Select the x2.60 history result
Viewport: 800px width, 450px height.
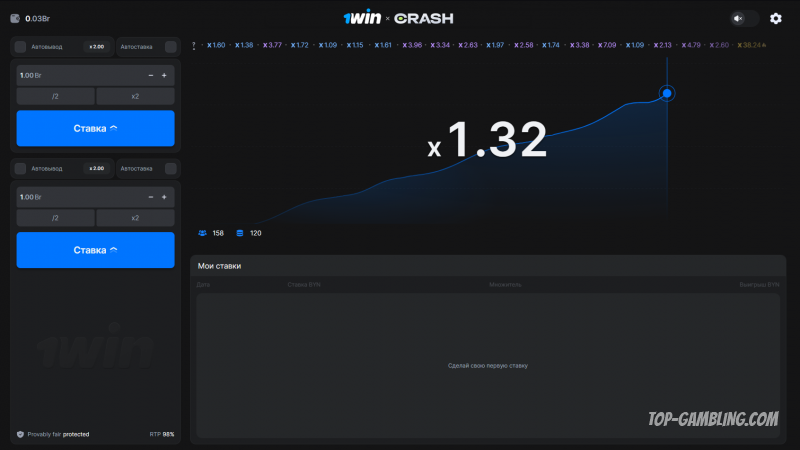point(719,45)
